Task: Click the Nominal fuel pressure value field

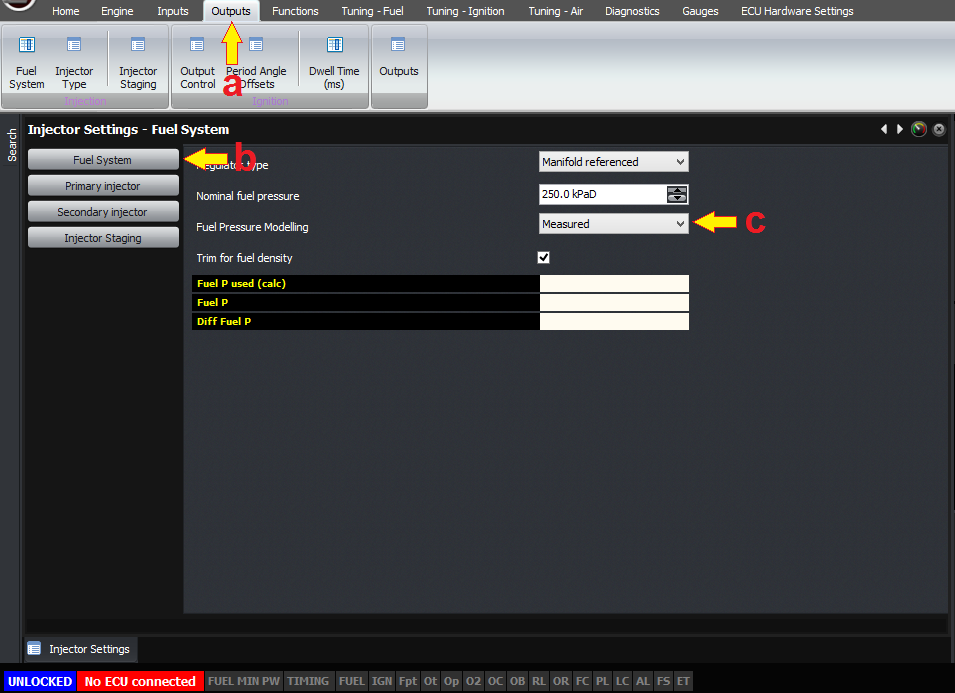Action: coord(603,194)
